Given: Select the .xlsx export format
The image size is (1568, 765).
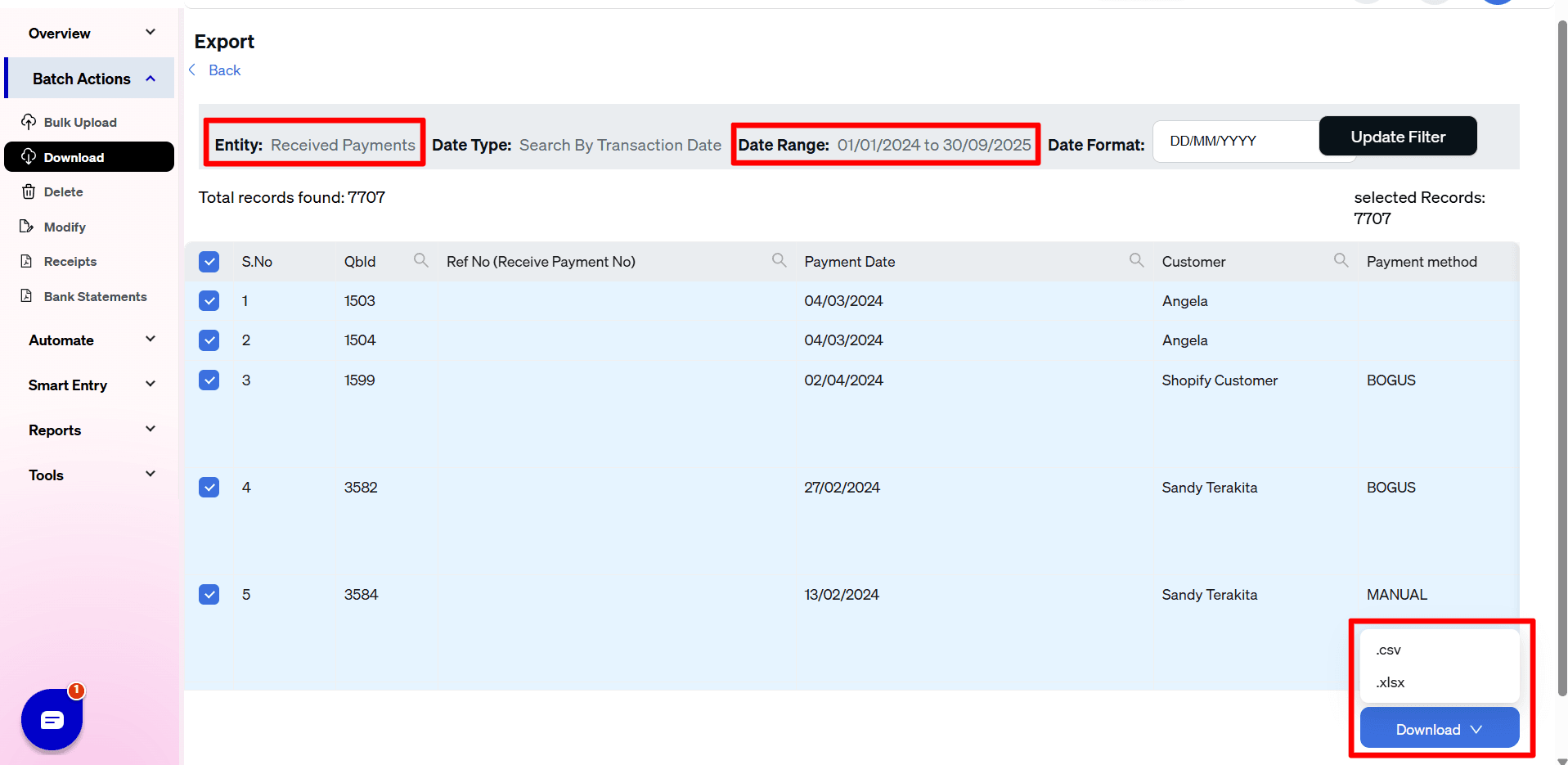Looking at the screenshot, I should [1389, 682].
